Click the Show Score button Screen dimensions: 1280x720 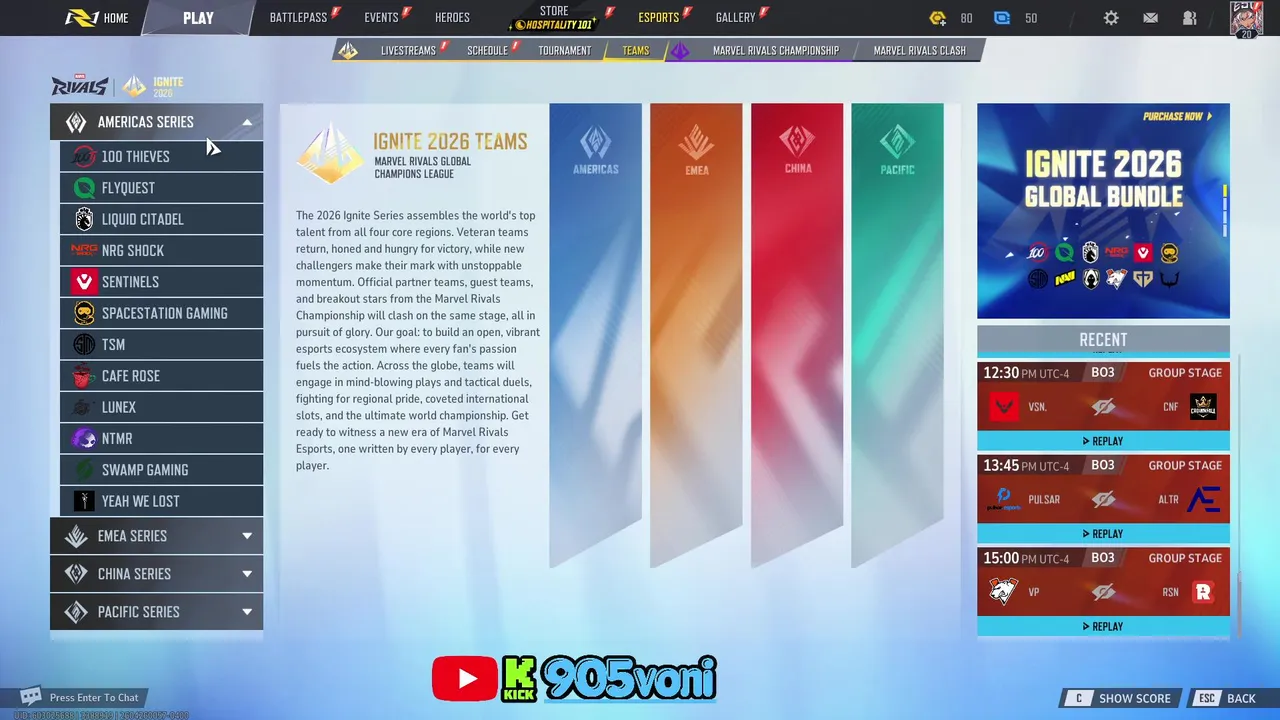pyautogui.click(x=1122, y=698)
